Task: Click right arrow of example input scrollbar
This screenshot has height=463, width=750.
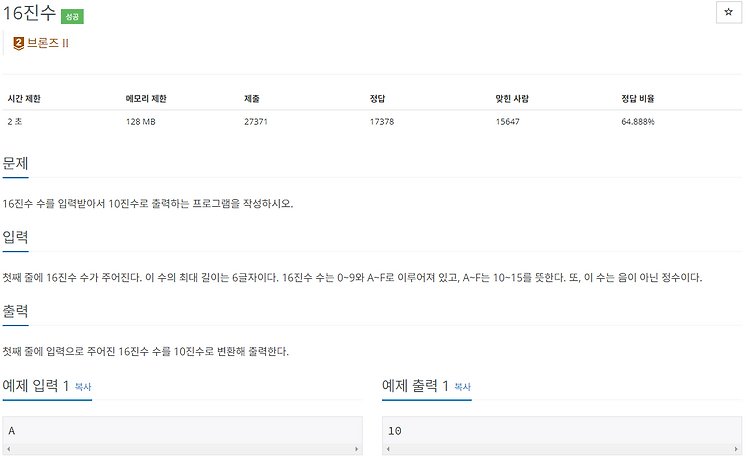Action: pos(356,449)
